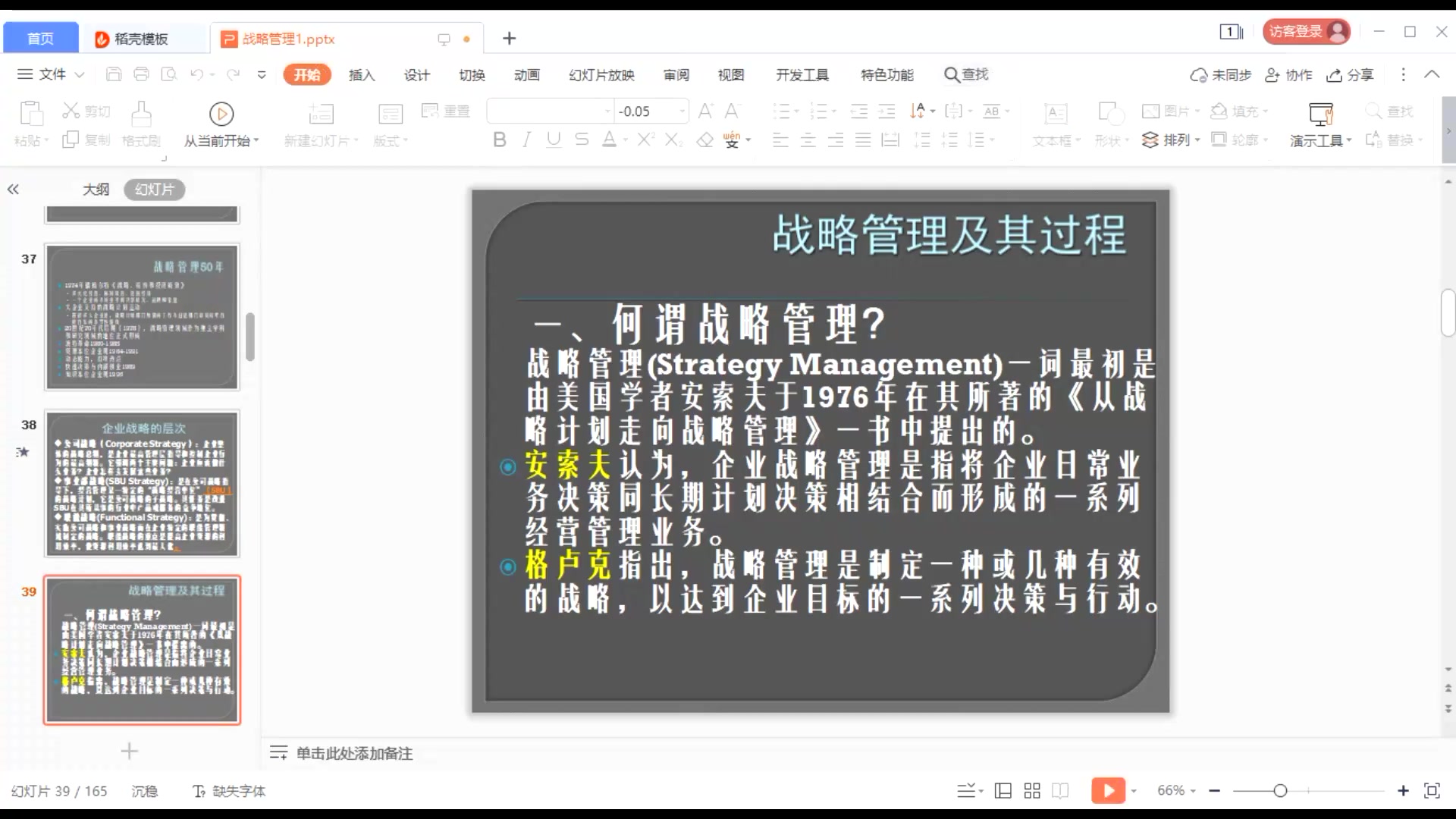Click the Collaborate (协作) button

pyautogui.click(x=1288, y=75)
